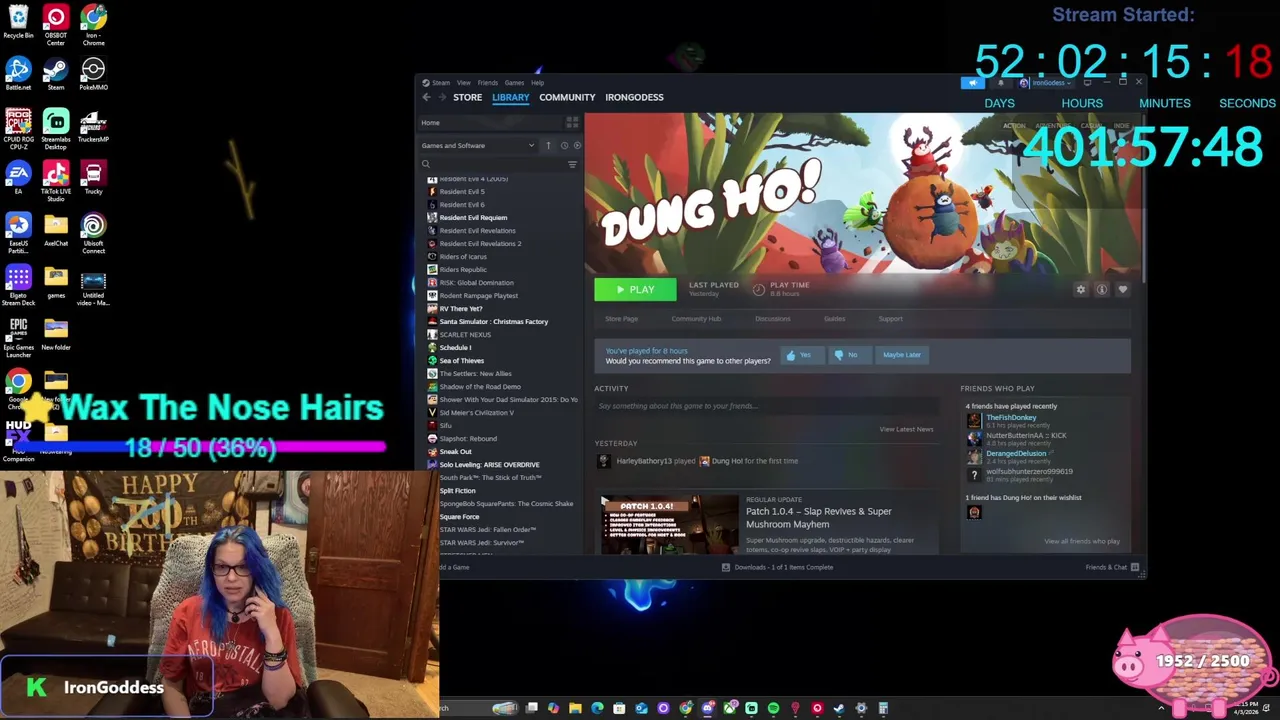This screenshot has width=1280, height=720.
Task: Open Patch 1.0.4 news thumbnail
Action: 670,524
